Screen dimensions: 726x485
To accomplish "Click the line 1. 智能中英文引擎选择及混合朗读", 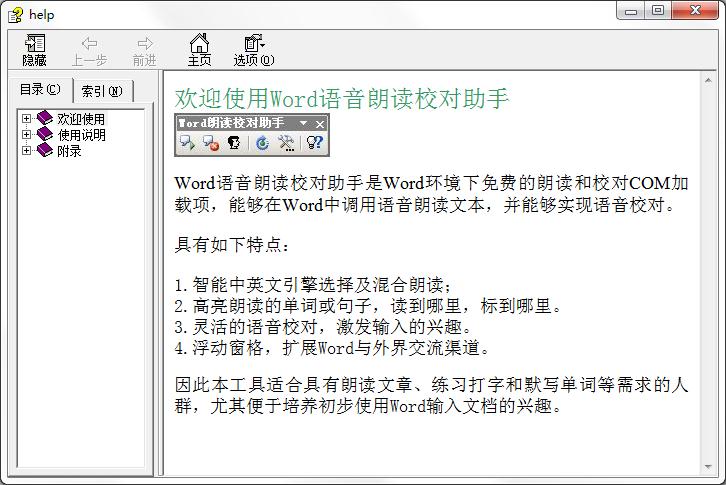I will coord(313,284).
